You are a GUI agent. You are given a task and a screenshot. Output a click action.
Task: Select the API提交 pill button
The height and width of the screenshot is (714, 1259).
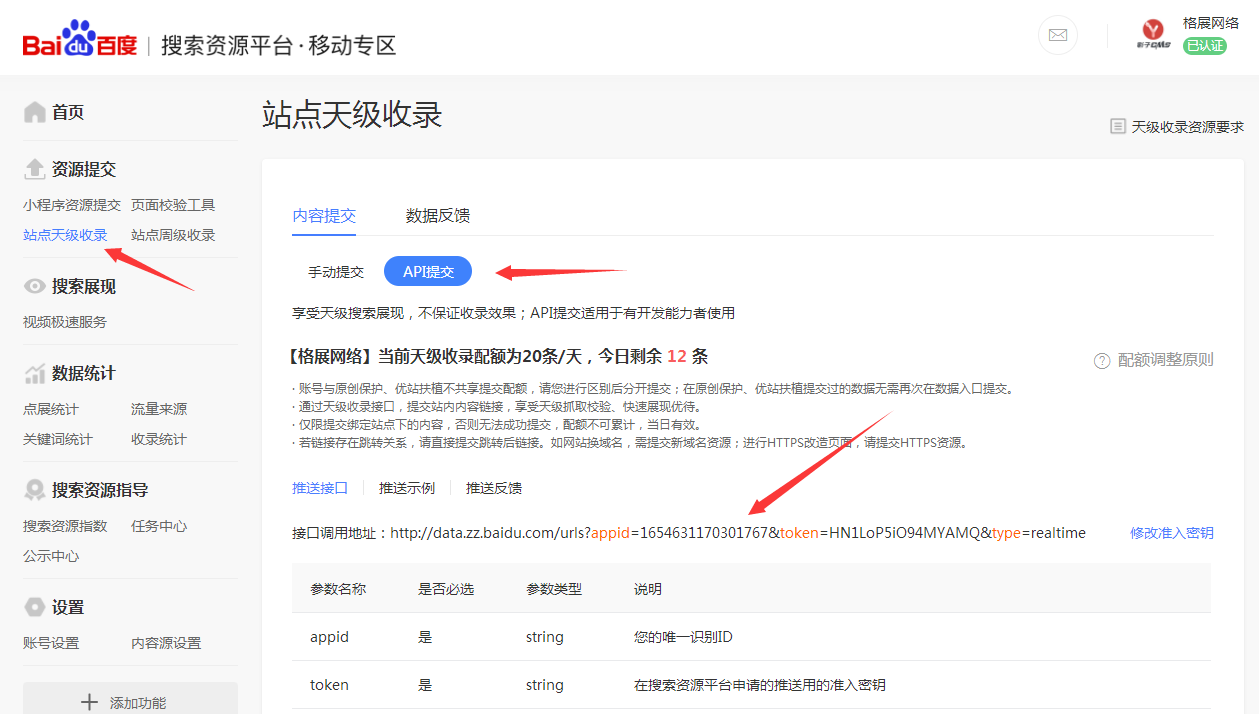click(x=428, y=272)
